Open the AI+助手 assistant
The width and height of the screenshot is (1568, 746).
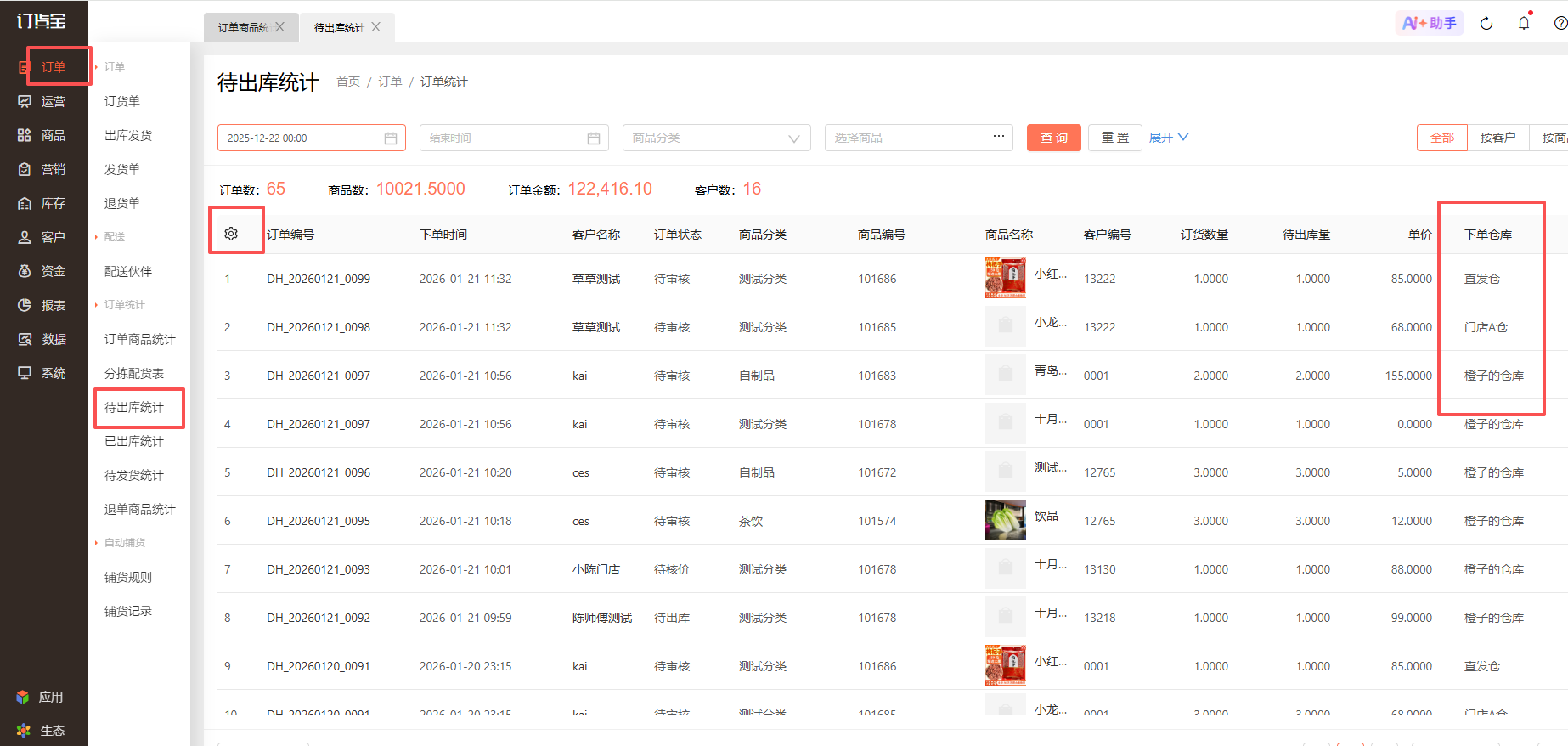tap(1430, 23)
